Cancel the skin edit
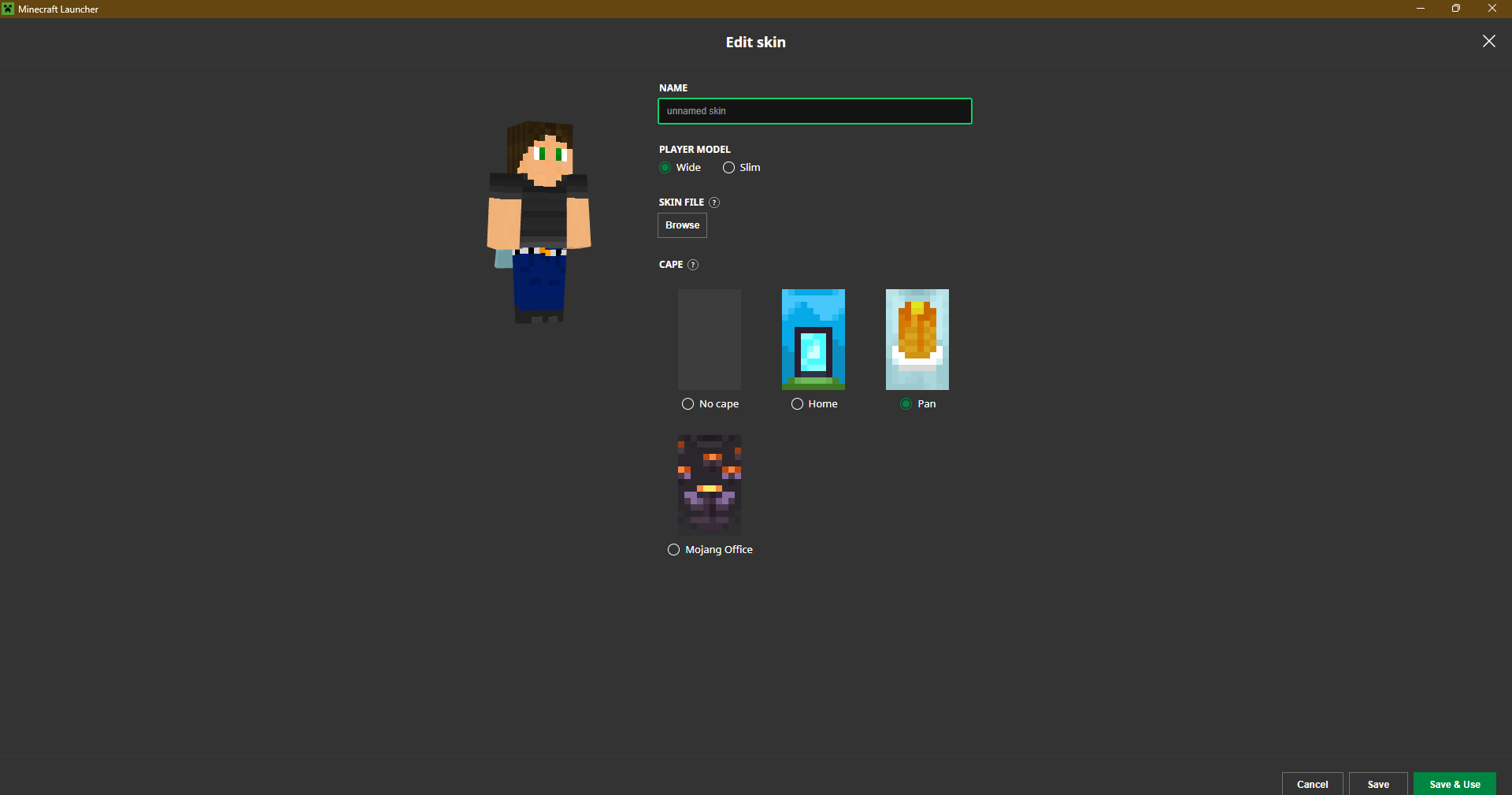Image resolution: width=1512 pixels, height=795 pixels. tap(1313, 784)
